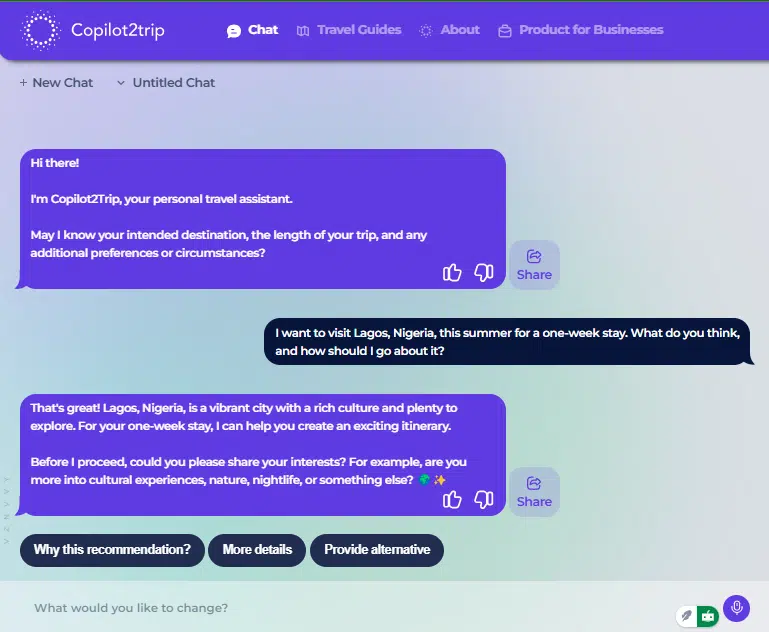
Task: Like the 'Hi there!' greeting message
Action: click(x=452, y=272)
